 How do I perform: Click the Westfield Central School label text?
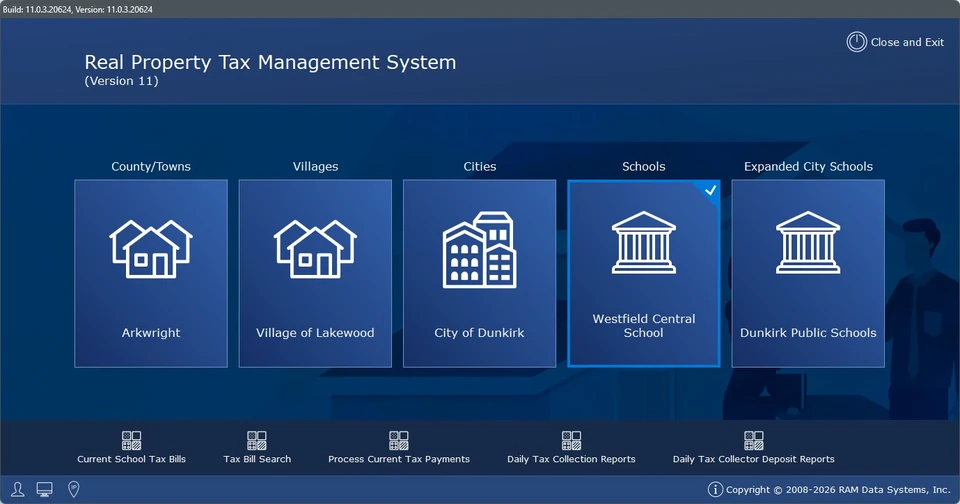point(643,326)
